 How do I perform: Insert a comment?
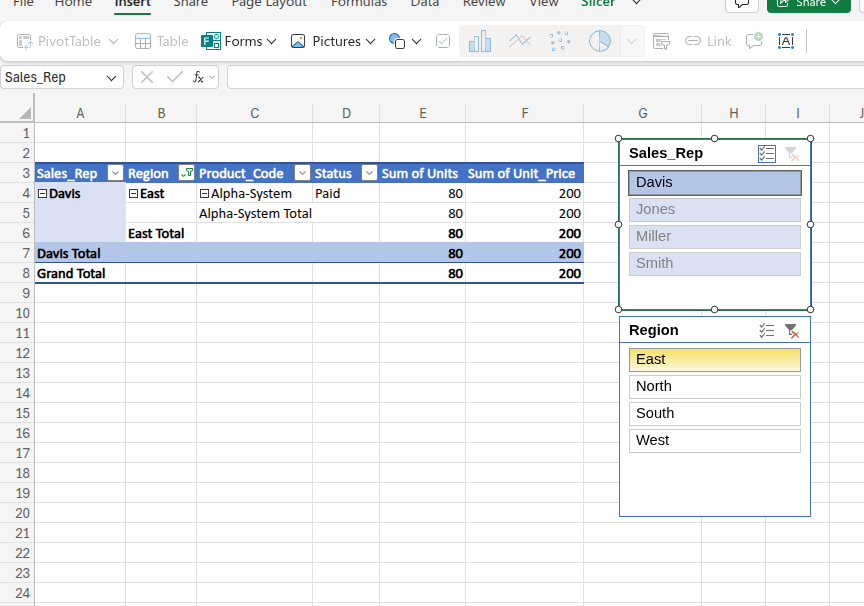pyautogui.click(x=753, y=41)
